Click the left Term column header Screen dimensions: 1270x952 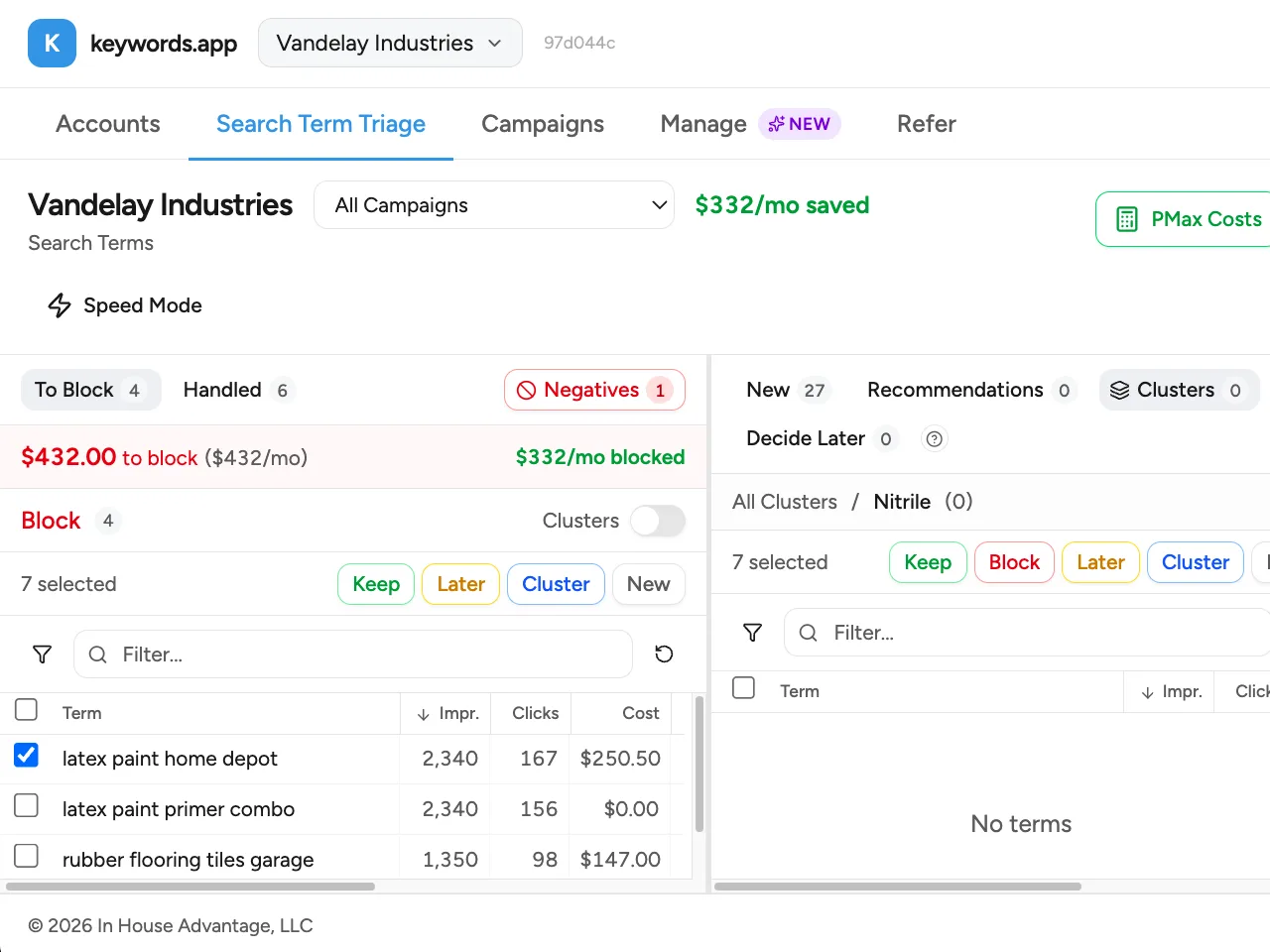coord(82,713)
